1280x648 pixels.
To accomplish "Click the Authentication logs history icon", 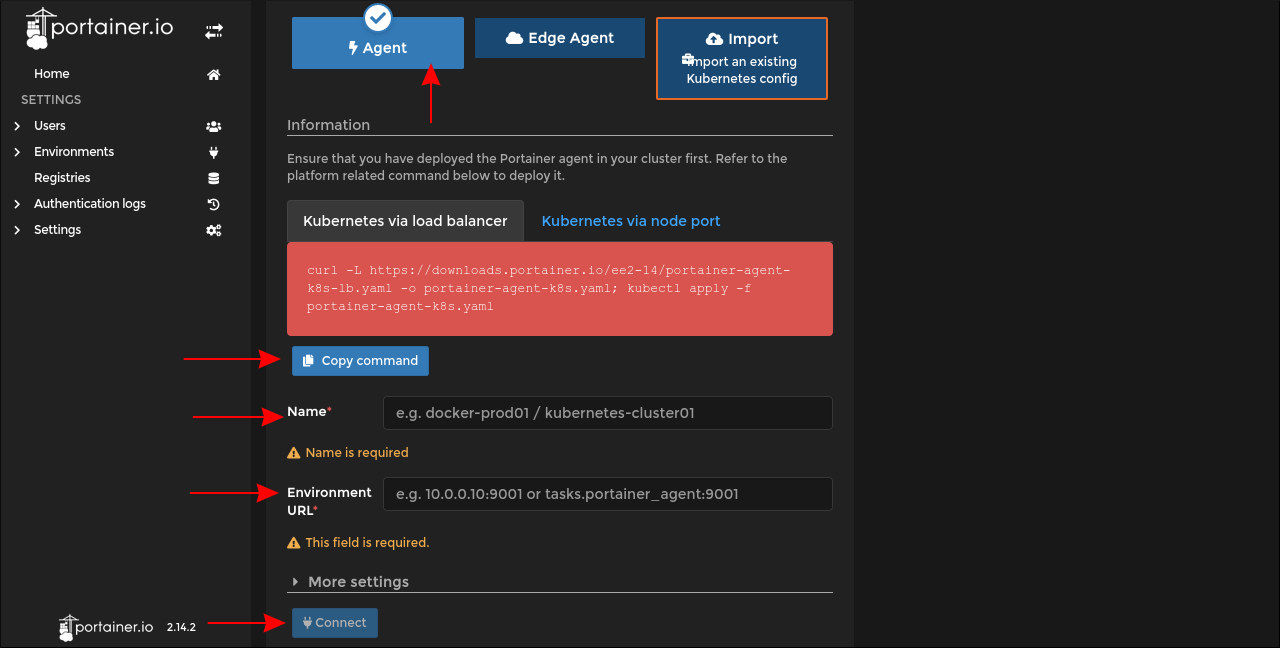I will click(x=213, y=204).
